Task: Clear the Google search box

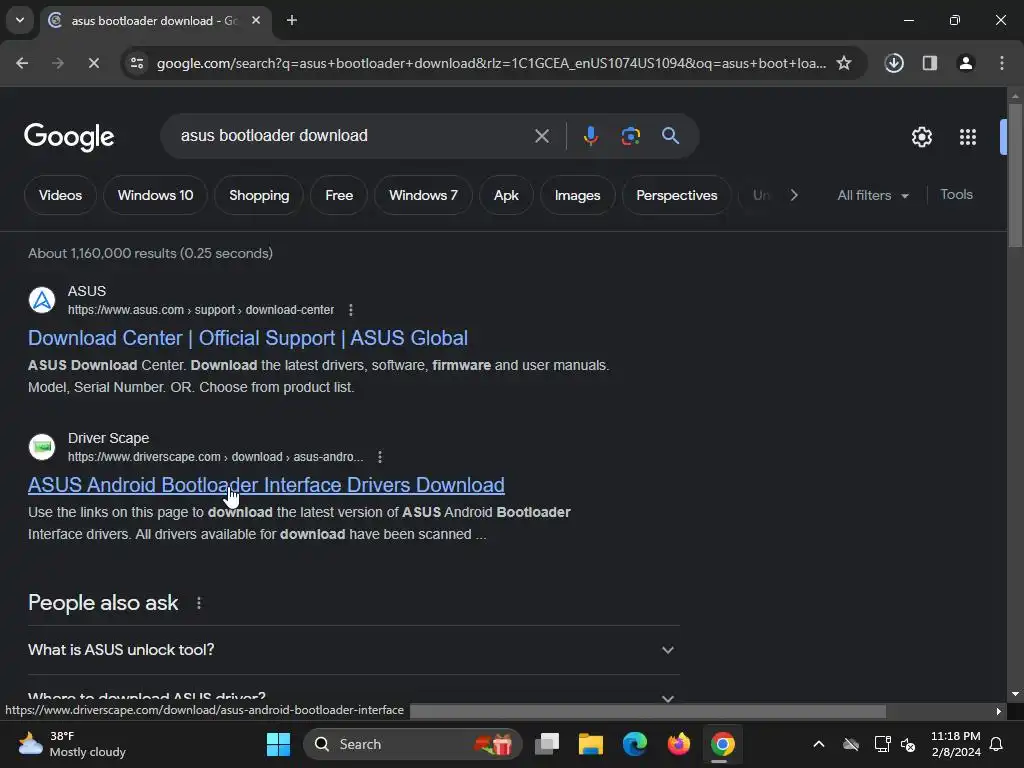Action: coord(541,136)
